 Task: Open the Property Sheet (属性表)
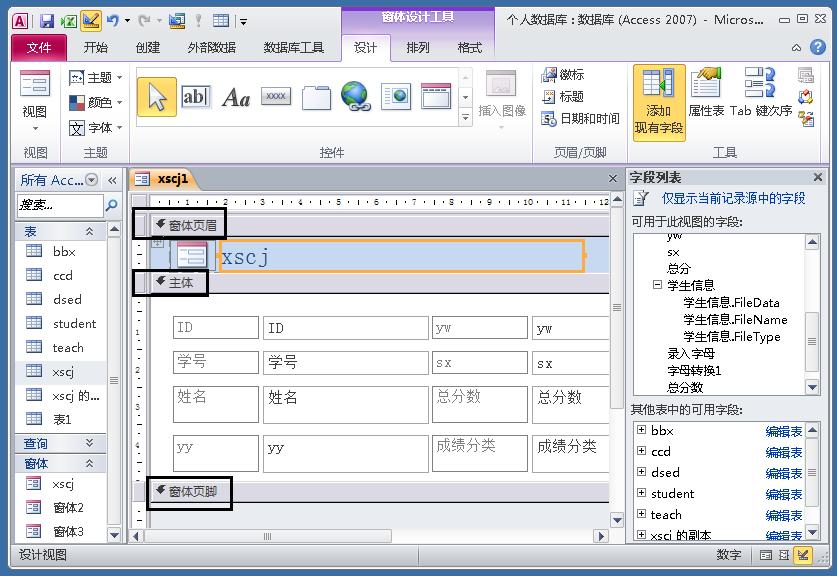point(706,98)
